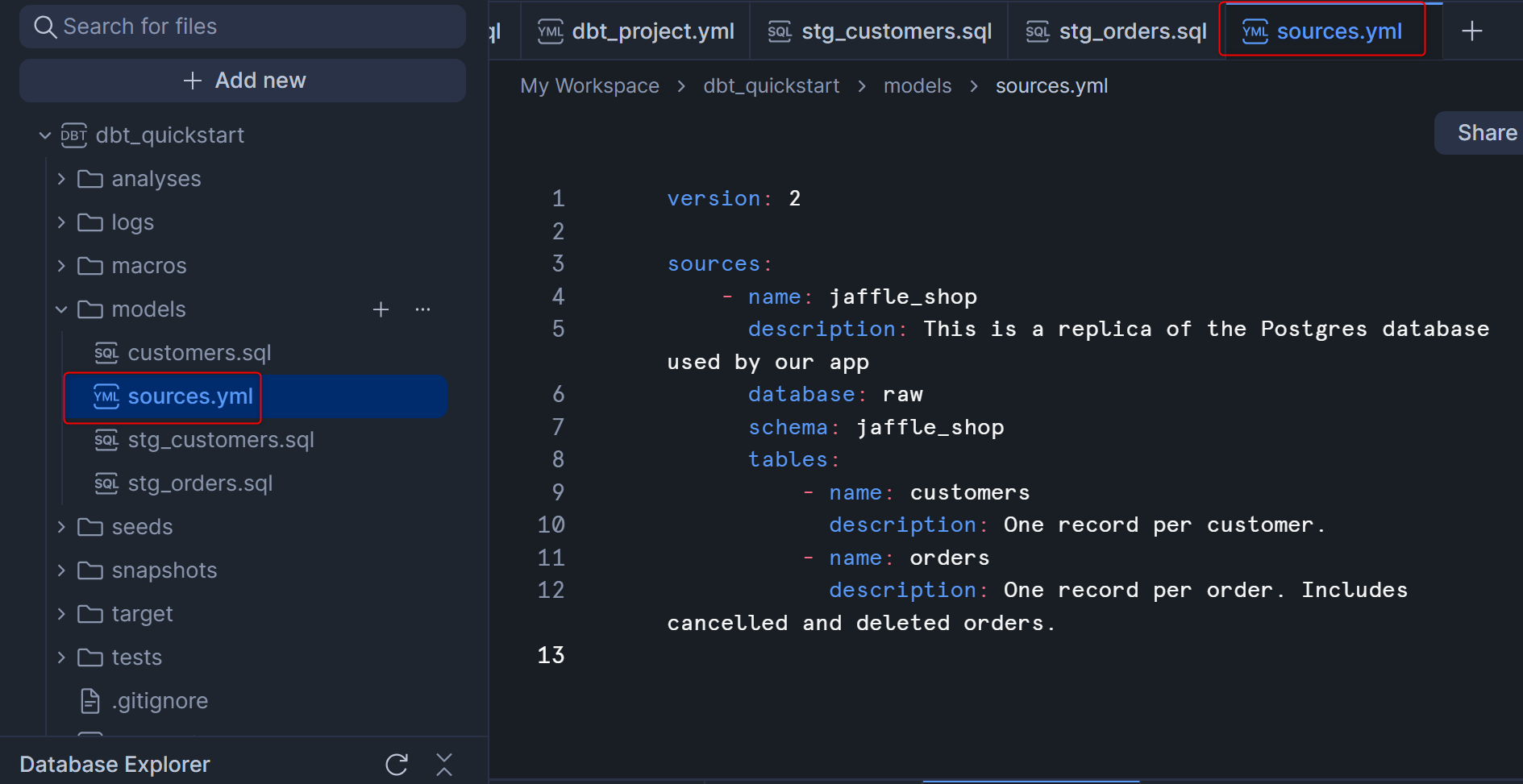Click the plus icon beside models folder
Viewport: 1523px width, 784px height.
pos(381,309)
